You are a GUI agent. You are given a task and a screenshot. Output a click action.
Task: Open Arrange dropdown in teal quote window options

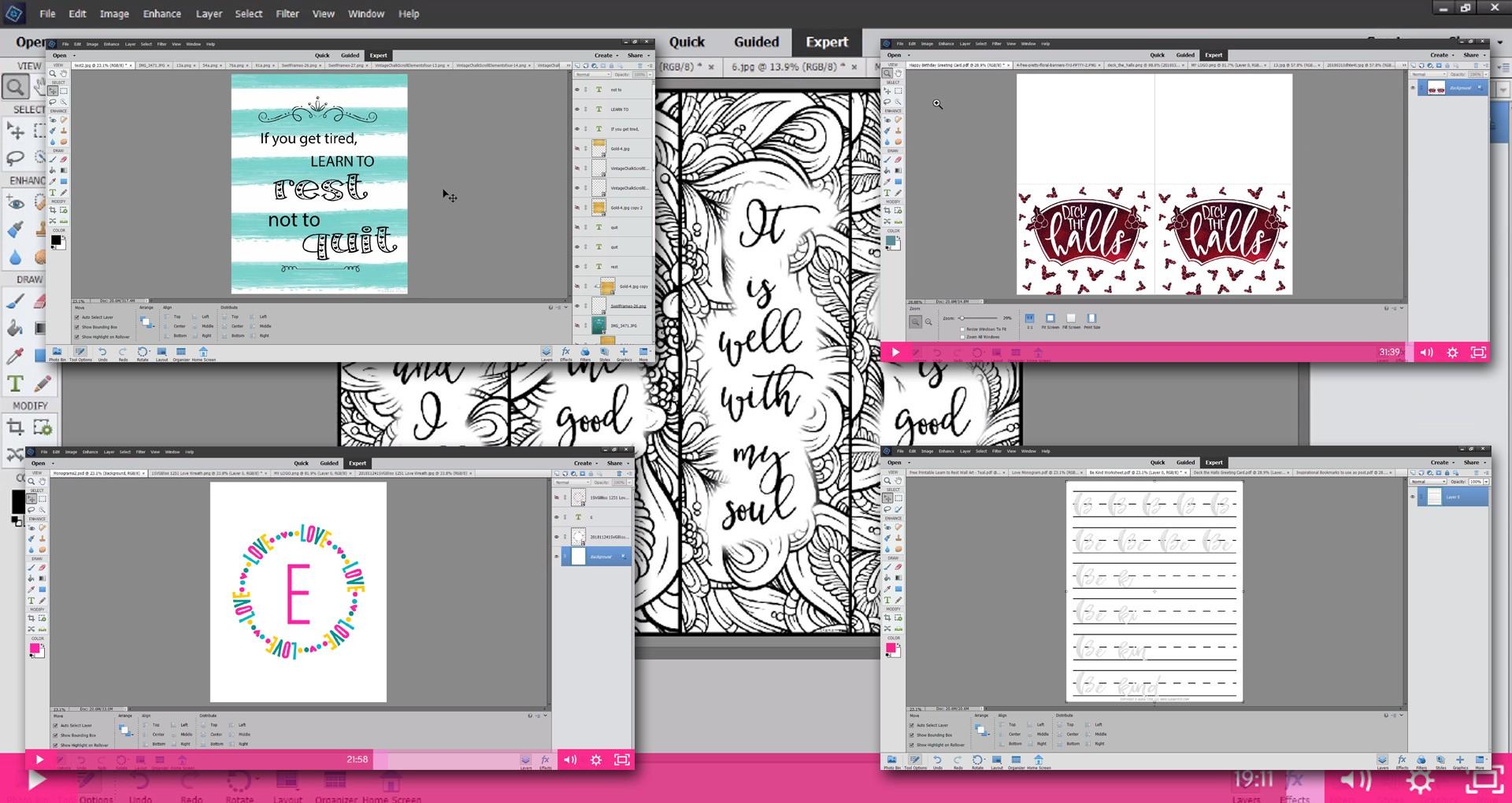(147, 322)
